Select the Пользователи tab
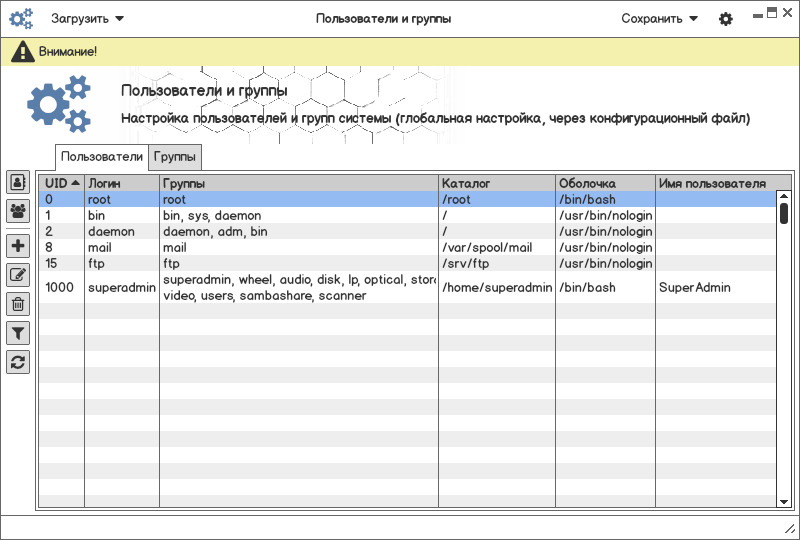Image resolution: width=800 pixels, height=540 pixels. coord(102,157)
